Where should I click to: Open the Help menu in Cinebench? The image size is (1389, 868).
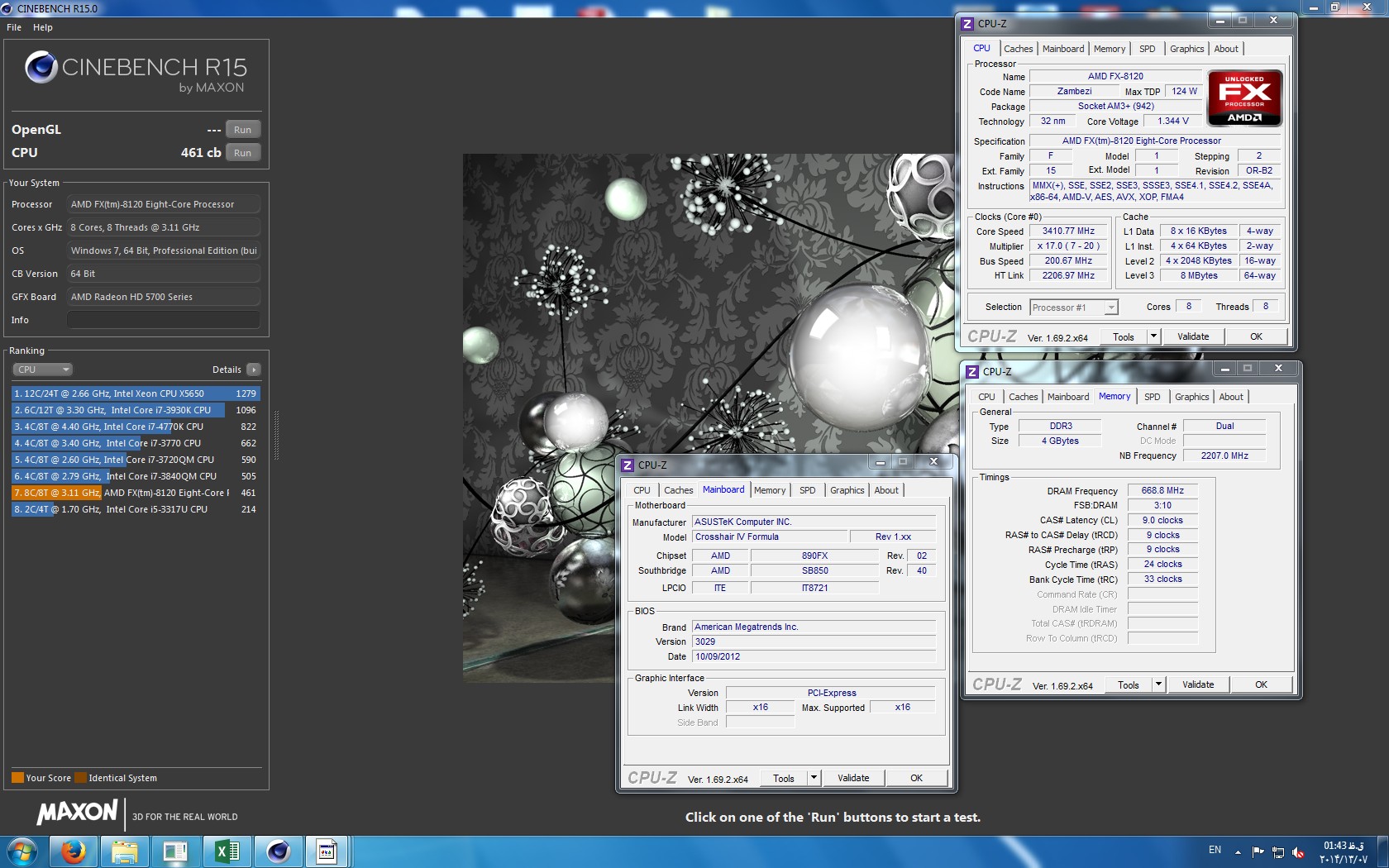tap(43, 27)
